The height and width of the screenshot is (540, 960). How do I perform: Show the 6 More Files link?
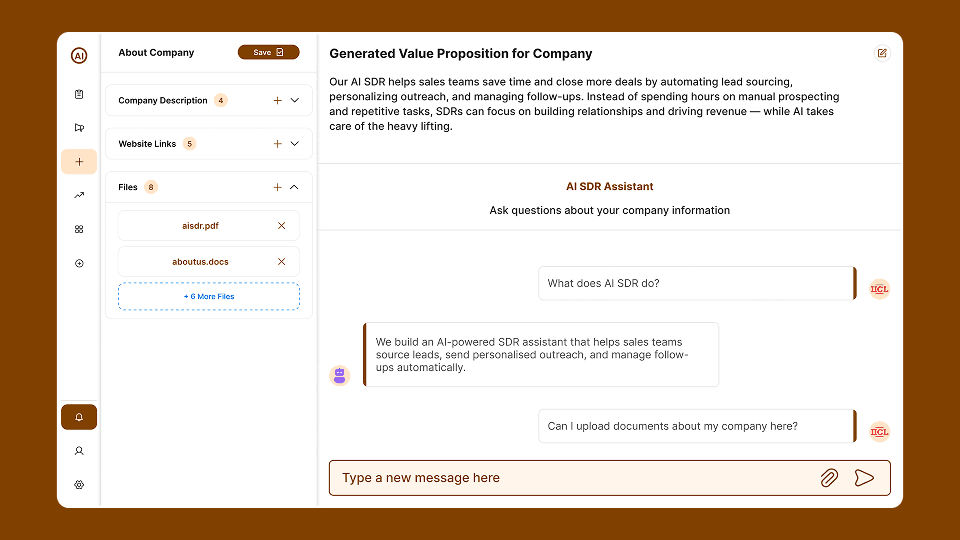208,297
